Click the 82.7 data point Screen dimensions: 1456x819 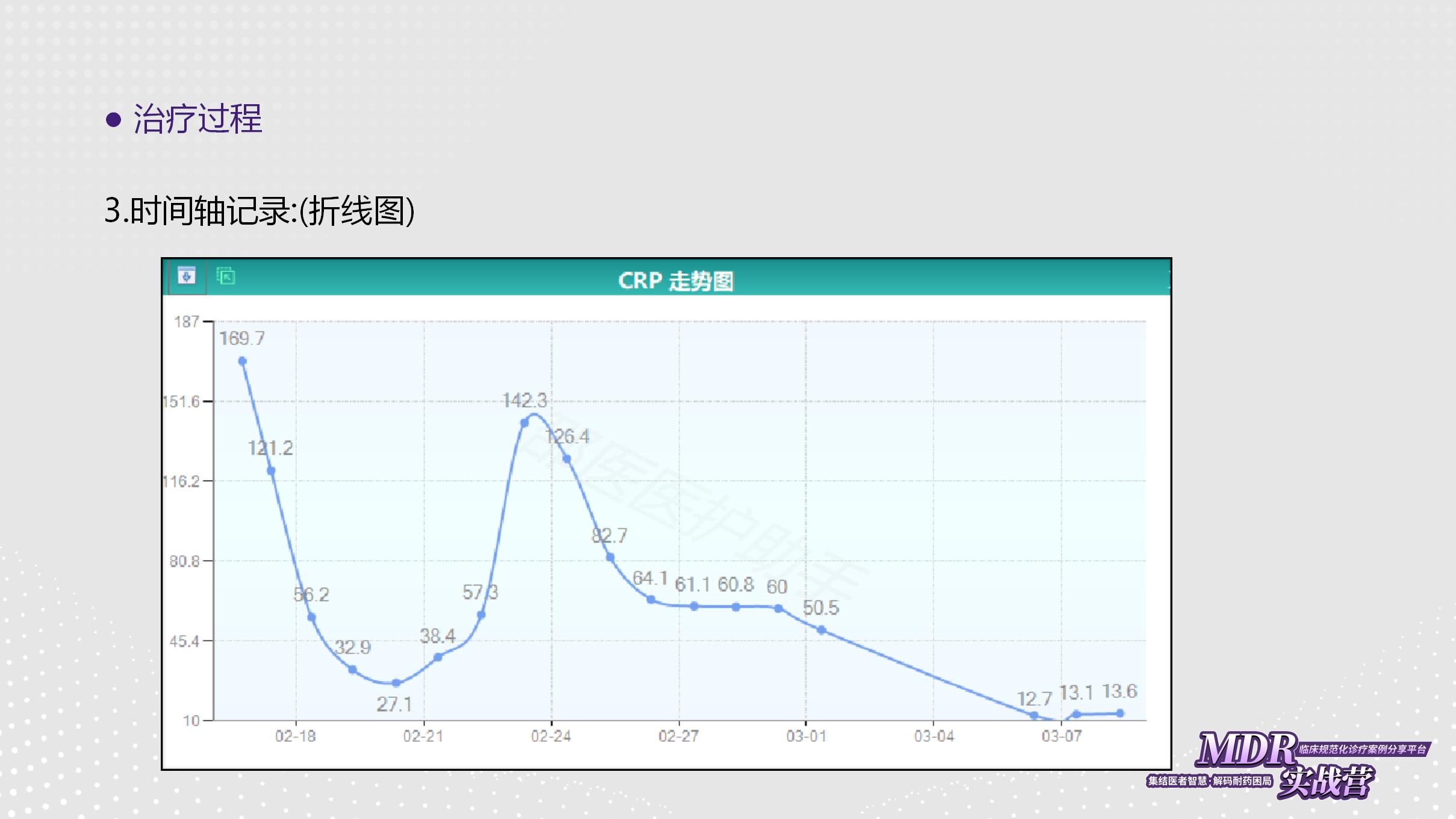point(610,558)
